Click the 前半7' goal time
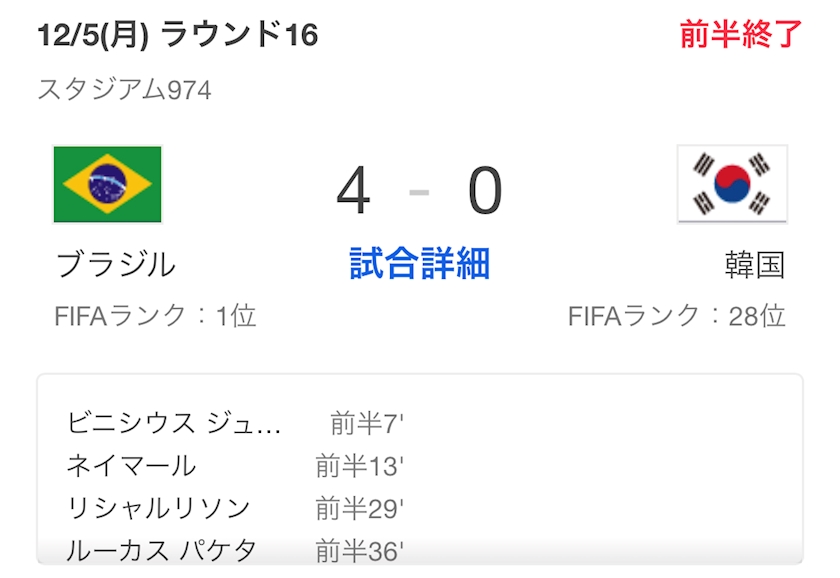The image size is (840, 578). [x=367, y=423]
